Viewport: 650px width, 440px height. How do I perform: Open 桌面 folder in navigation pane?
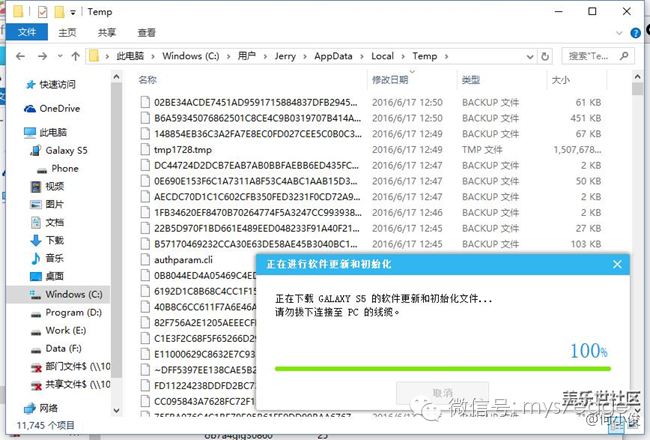(x=47, y=276)
